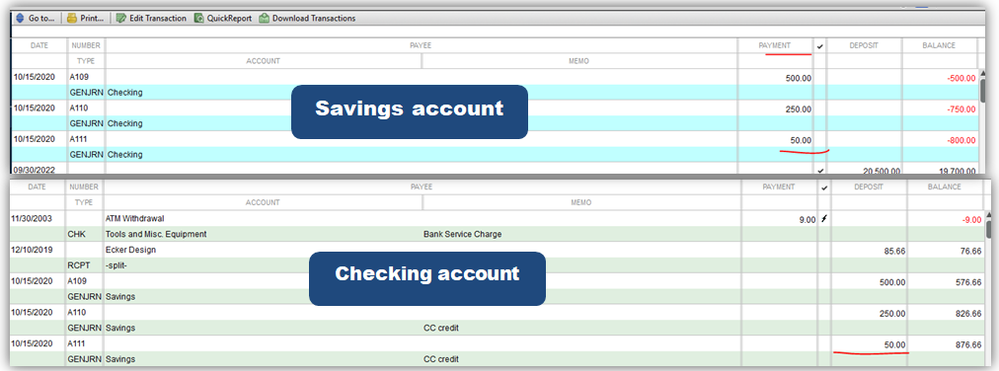Click the lightning bolt status on ATM Withdrawal row
The width and height of the screenshot is (999, 371).
point(825,219)
